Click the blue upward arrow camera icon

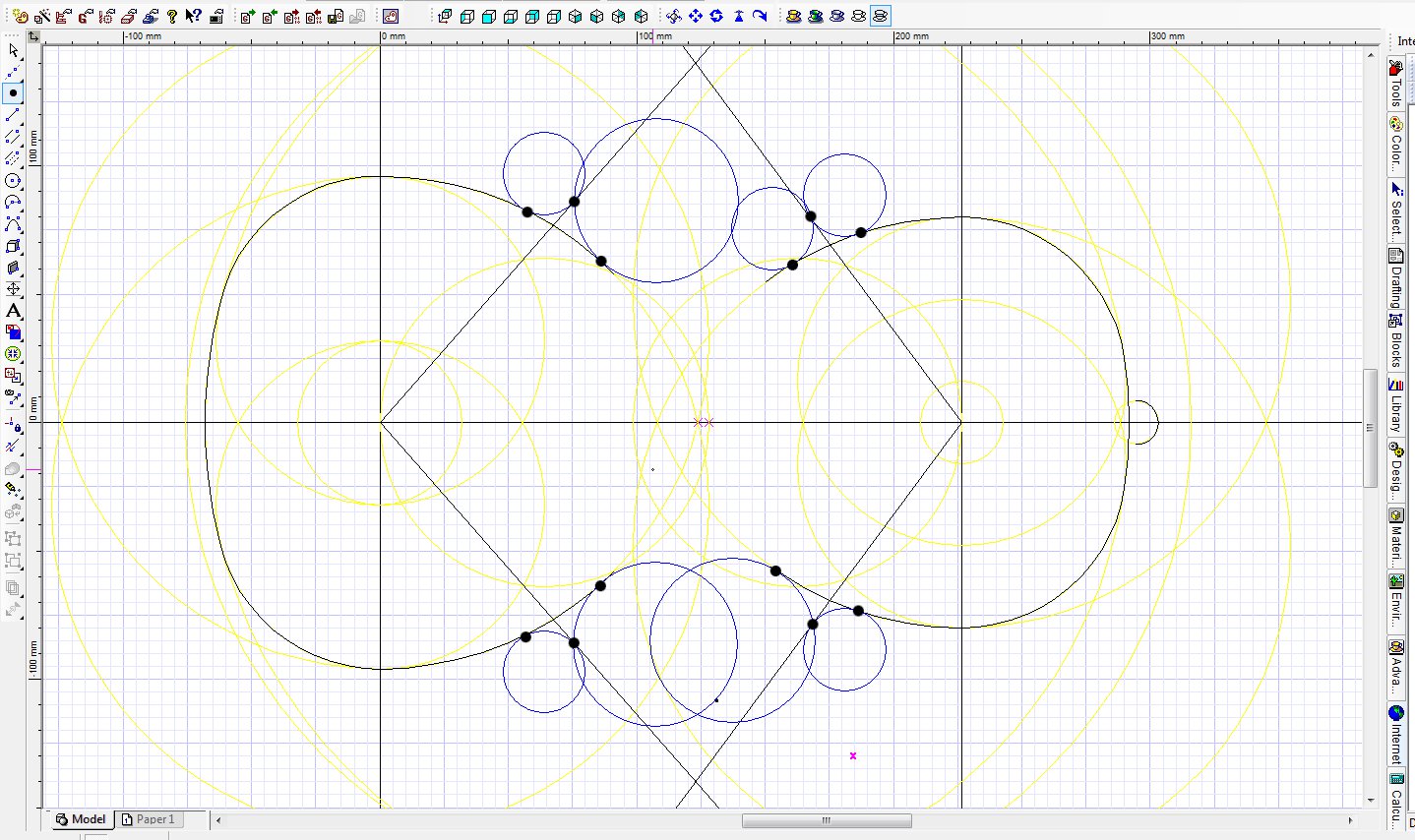738,16
